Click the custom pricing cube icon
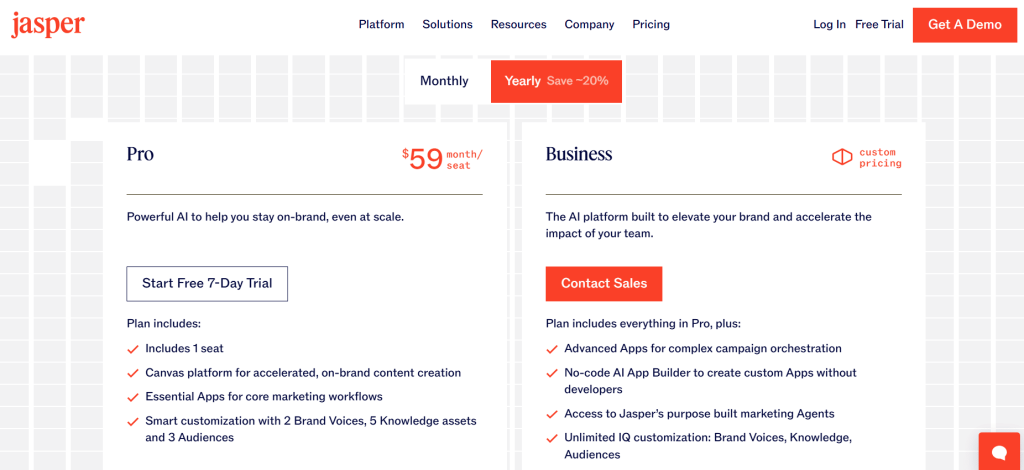1024x470 pixels. tap(842, 157)
